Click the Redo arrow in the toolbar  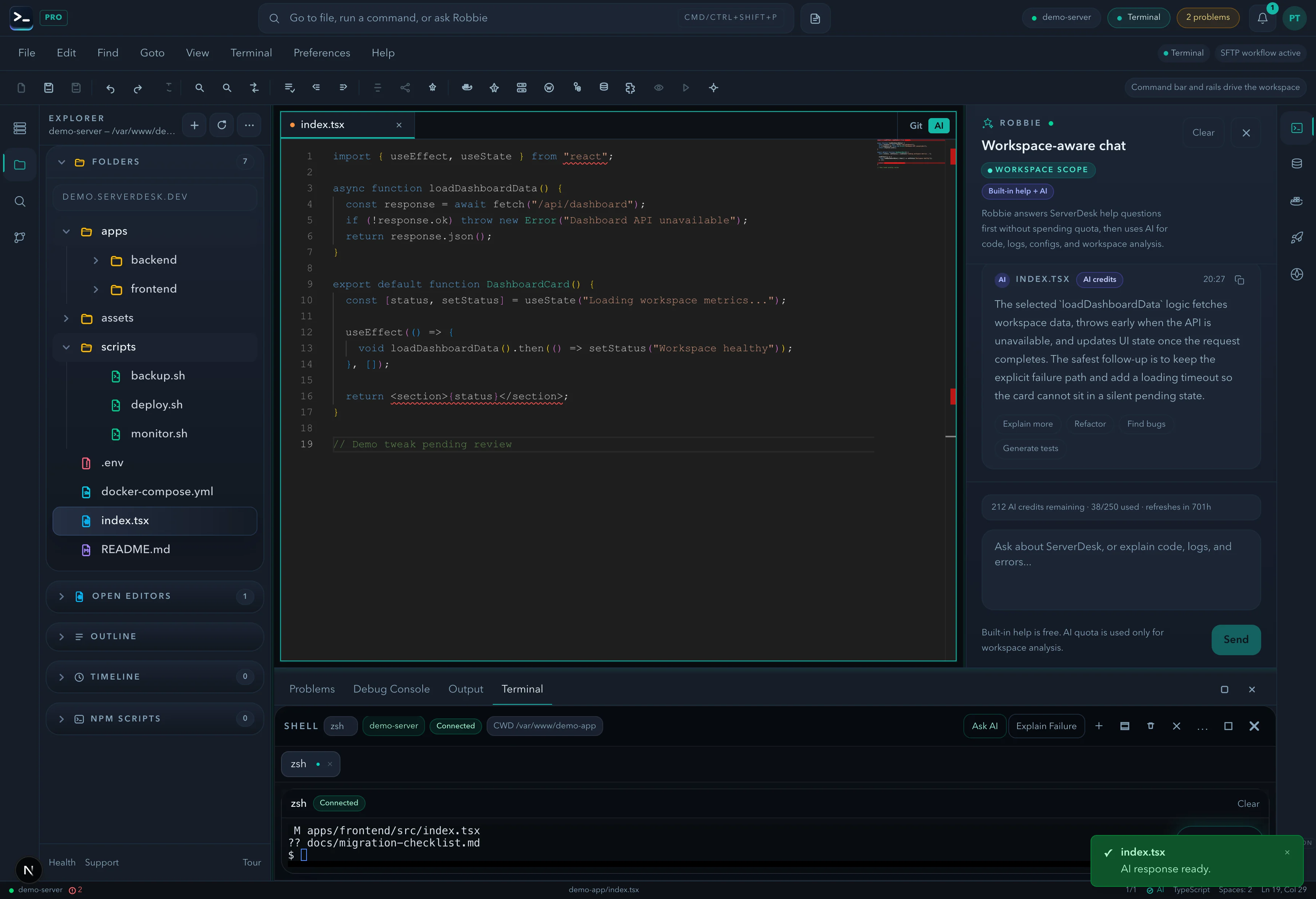(x=137, y=88)
